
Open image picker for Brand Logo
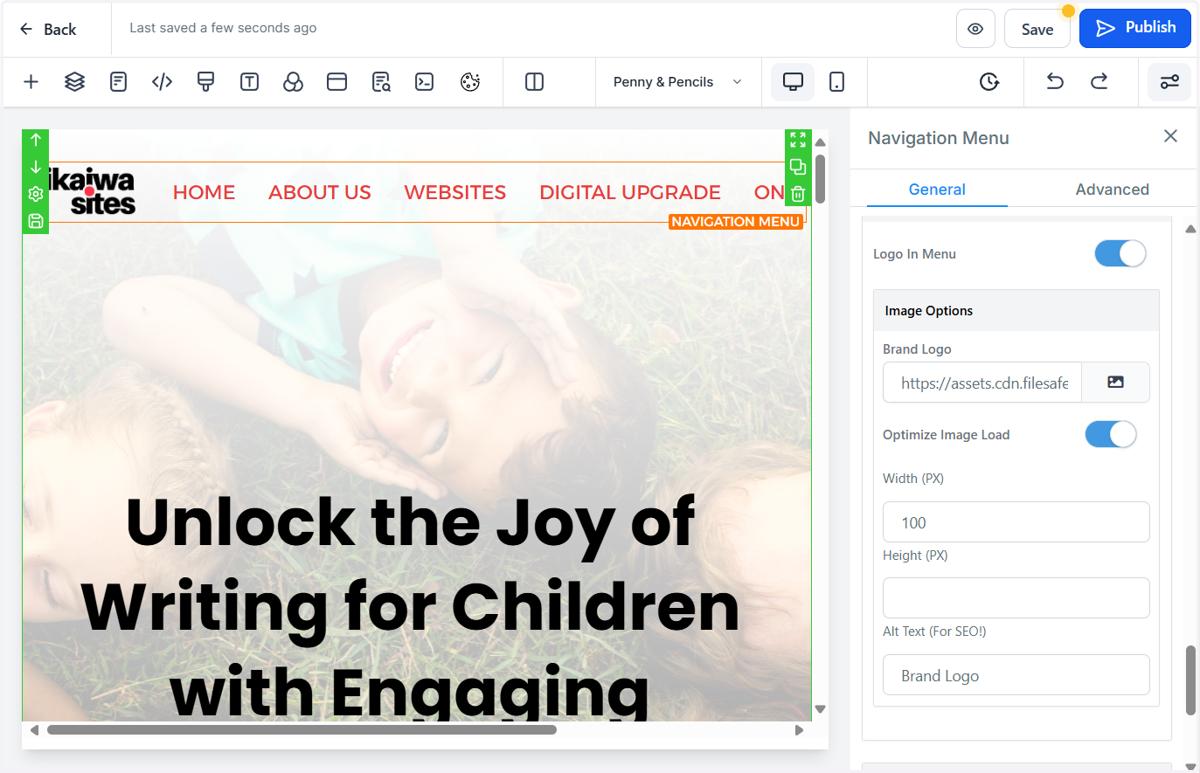tap(1115, 382)
